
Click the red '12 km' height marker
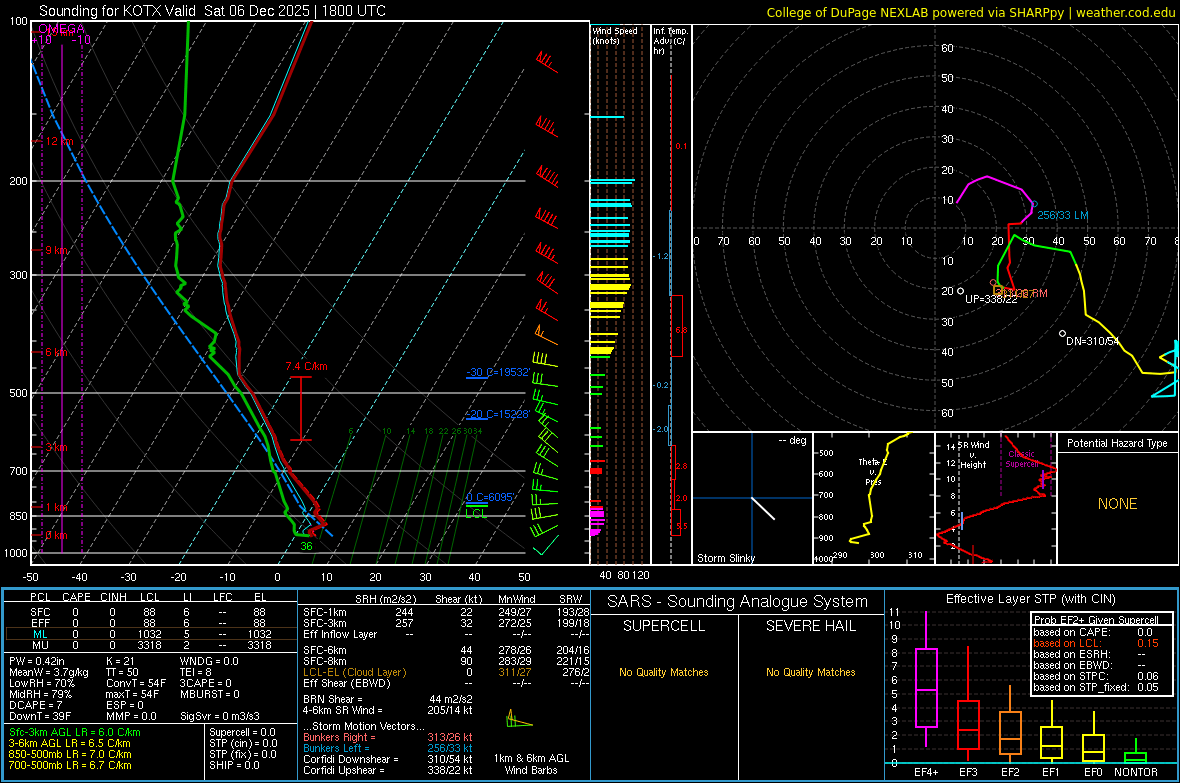(59, 142)
